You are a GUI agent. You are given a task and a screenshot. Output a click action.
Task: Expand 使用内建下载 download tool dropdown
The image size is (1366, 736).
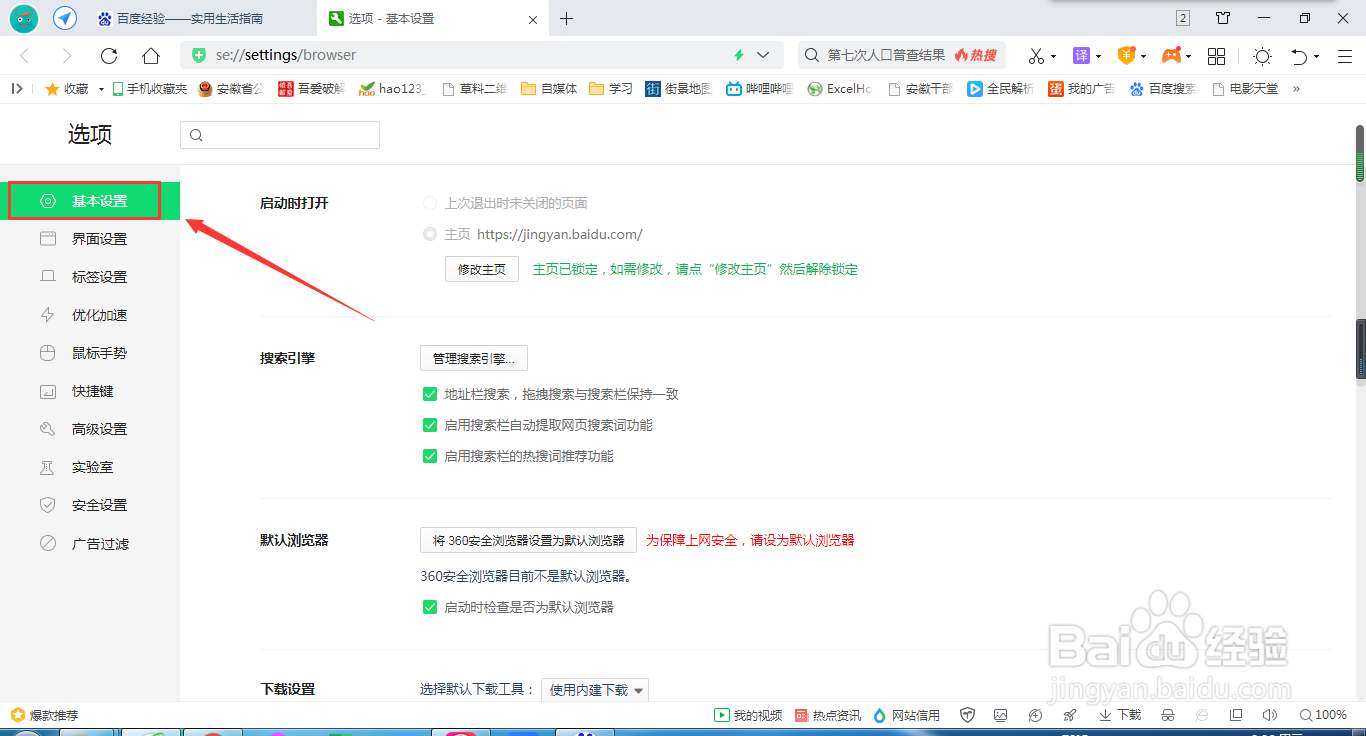click(x=594, y=689)
